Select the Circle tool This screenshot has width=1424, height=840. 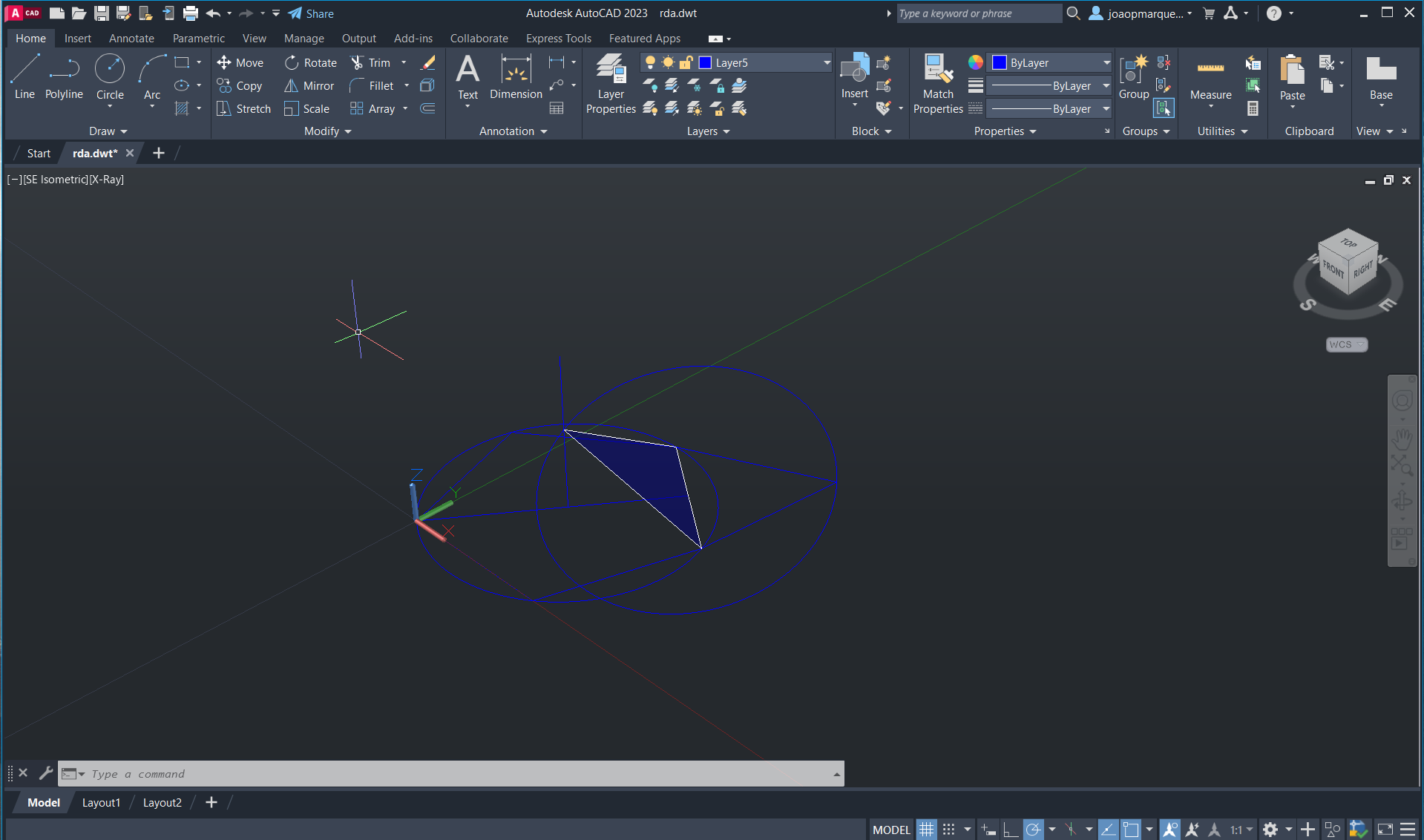coord(110,76)
